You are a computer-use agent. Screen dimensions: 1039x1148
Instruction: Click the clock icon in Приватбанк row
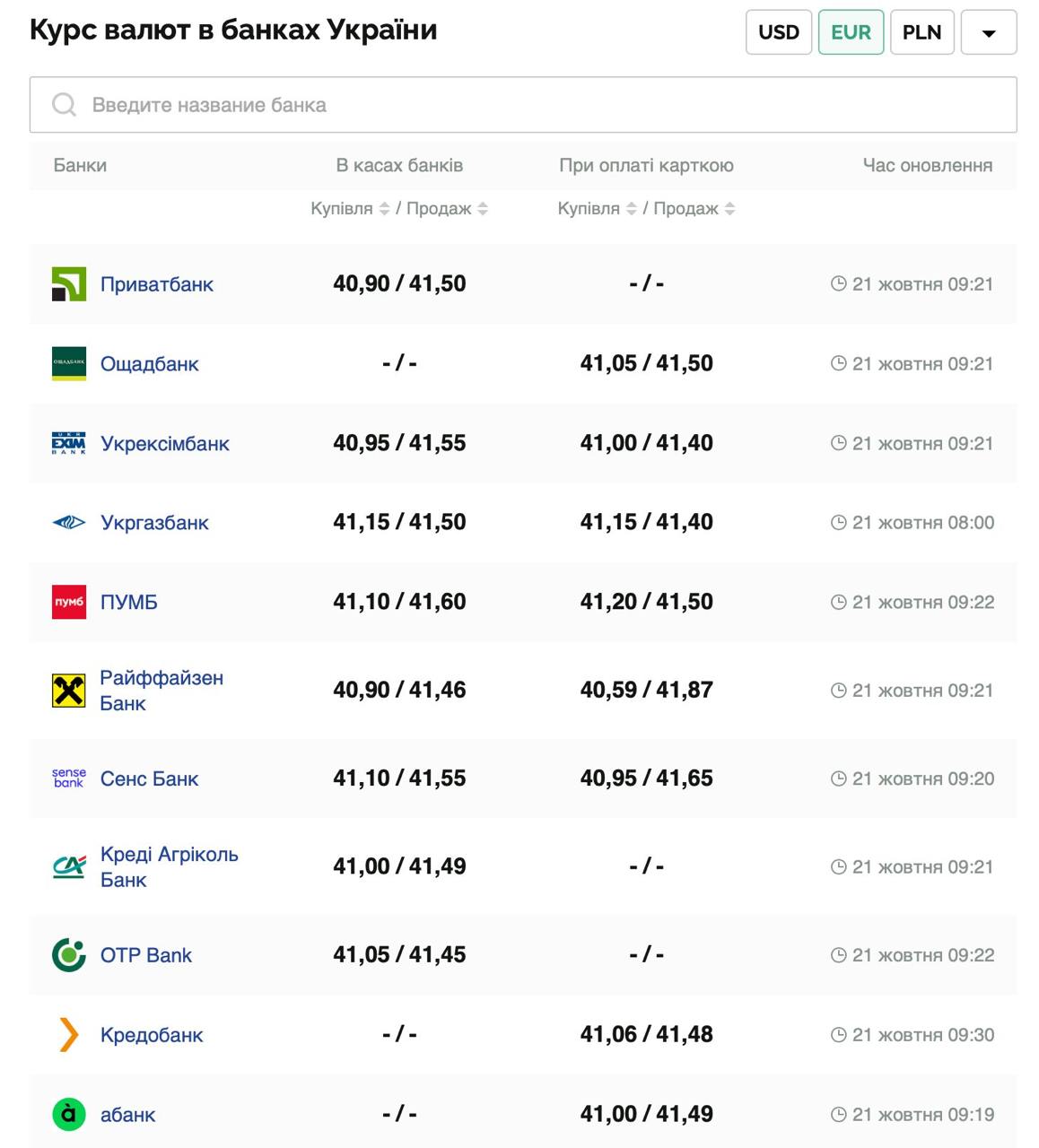point(839,283)
